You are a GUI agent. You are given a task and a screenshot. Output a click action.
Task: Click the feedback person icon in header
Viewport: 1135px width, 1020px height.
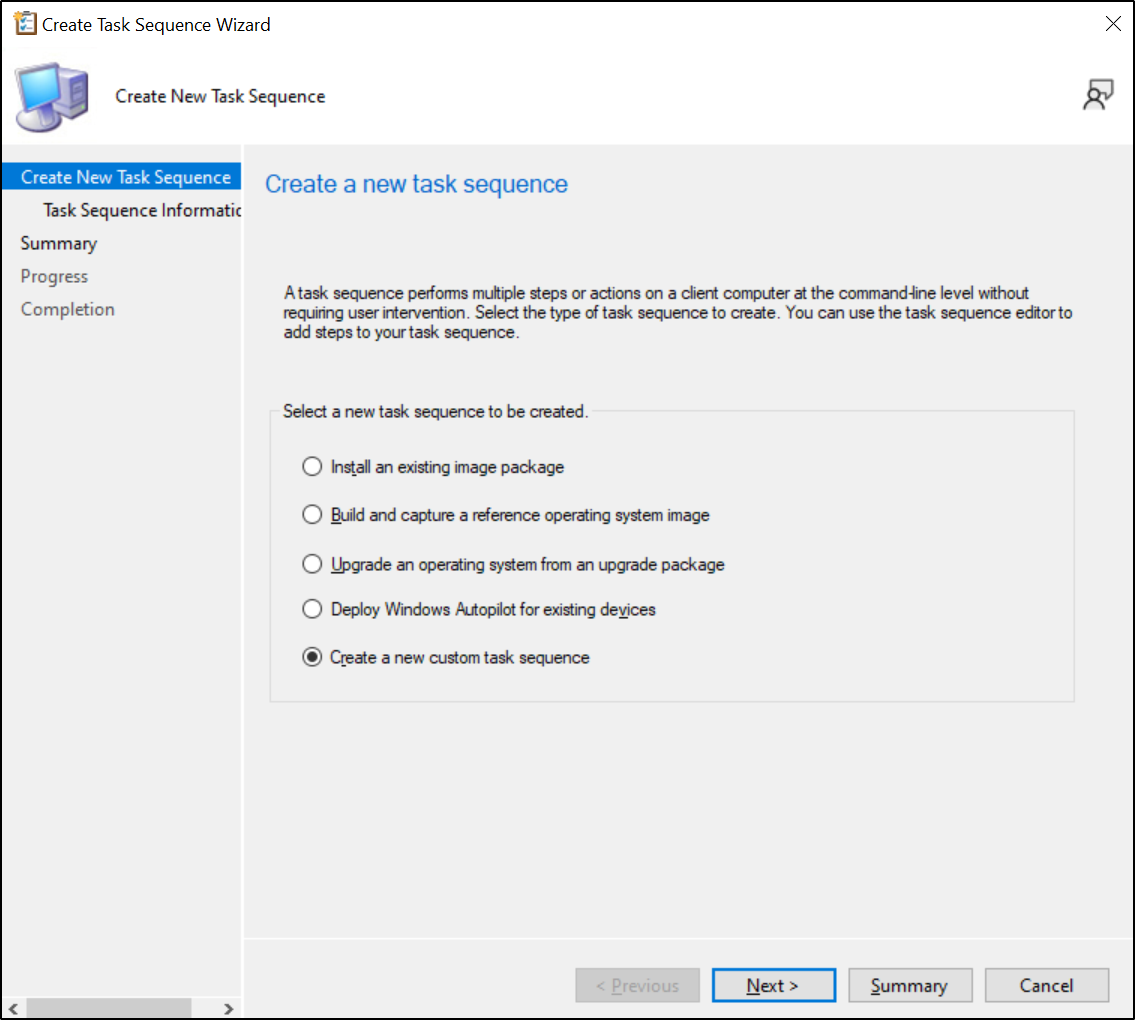pos(1097,95)
